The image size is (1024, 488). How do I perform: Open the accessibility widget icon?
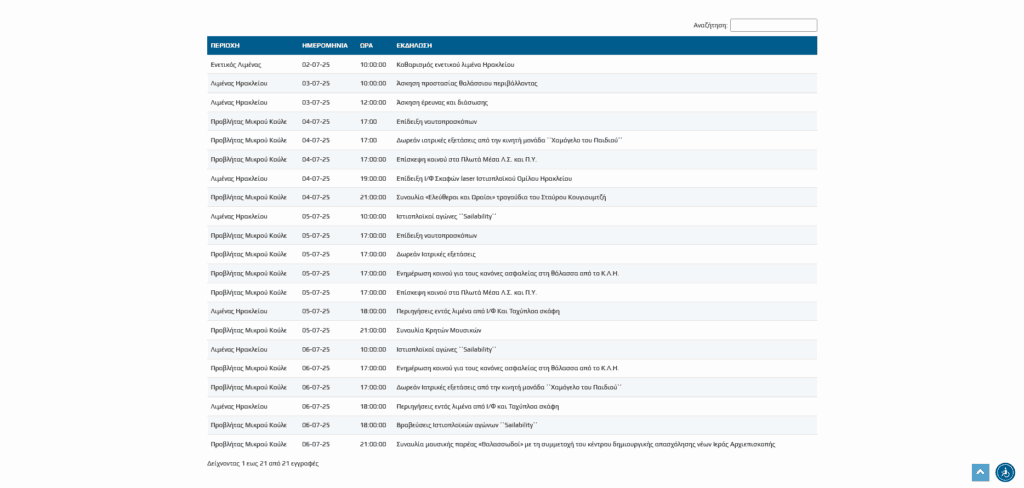coord(1005,472)
